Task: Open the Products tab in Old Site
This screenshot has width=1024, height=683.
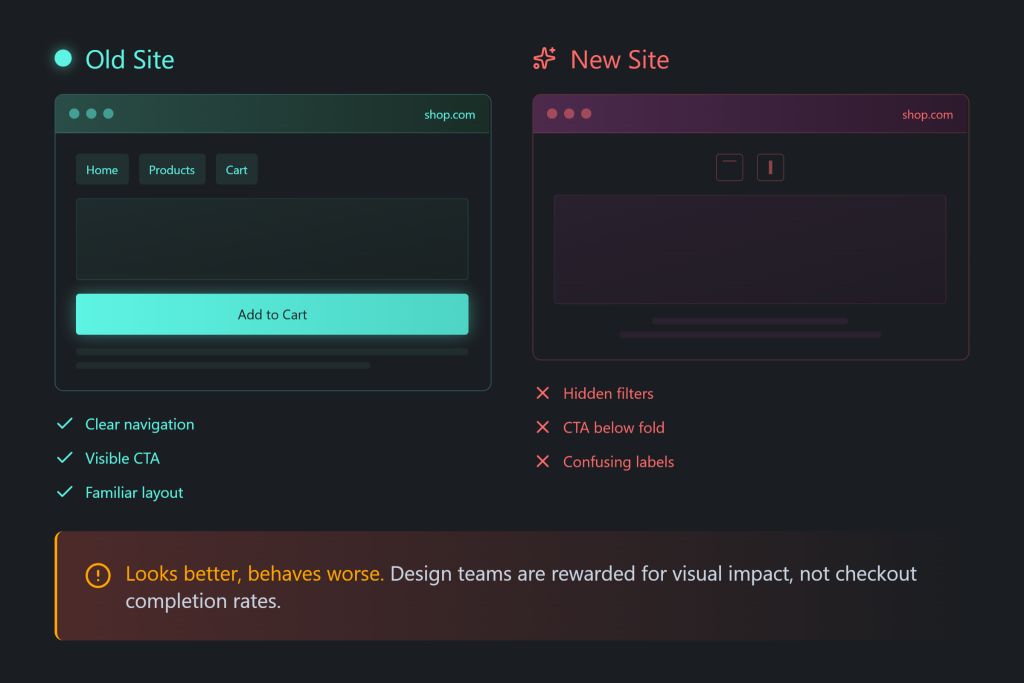Action: [172, 170]
